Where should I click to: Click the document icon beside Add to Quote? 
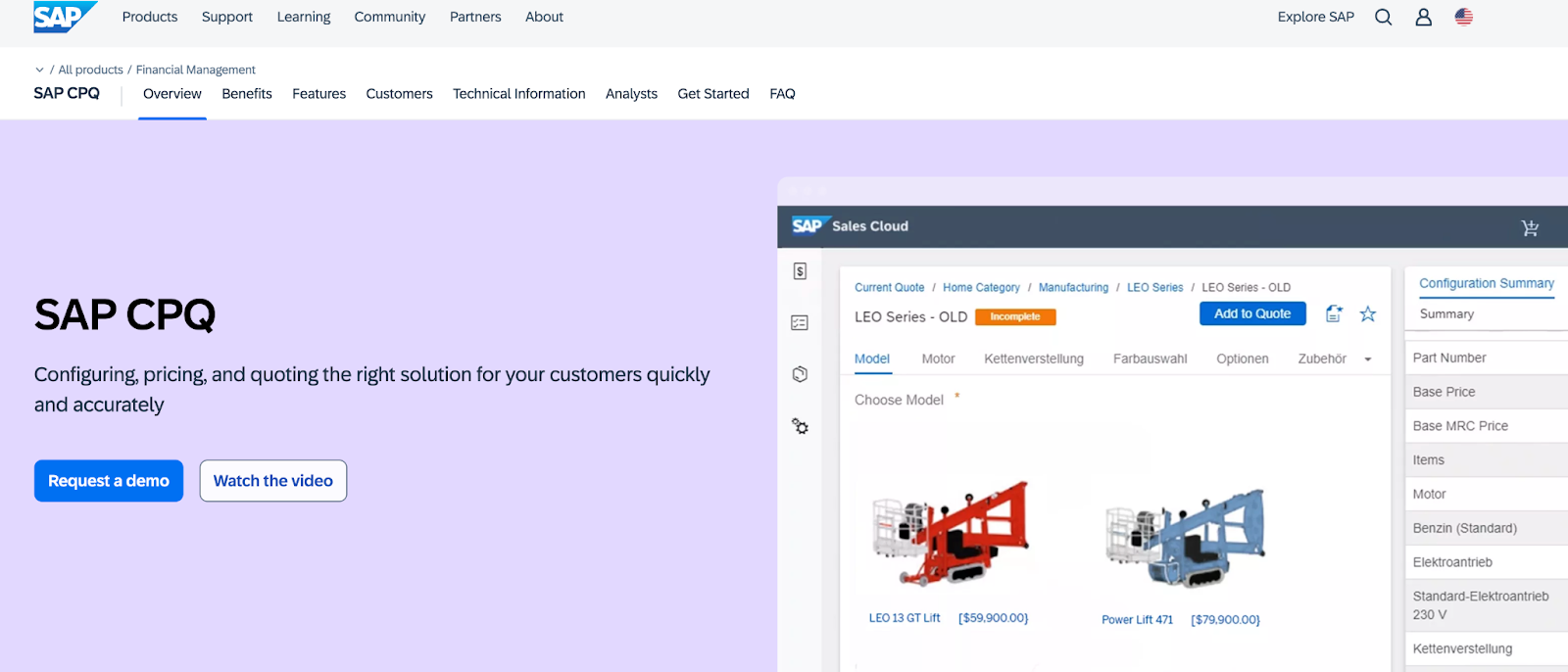(1334, 313)
